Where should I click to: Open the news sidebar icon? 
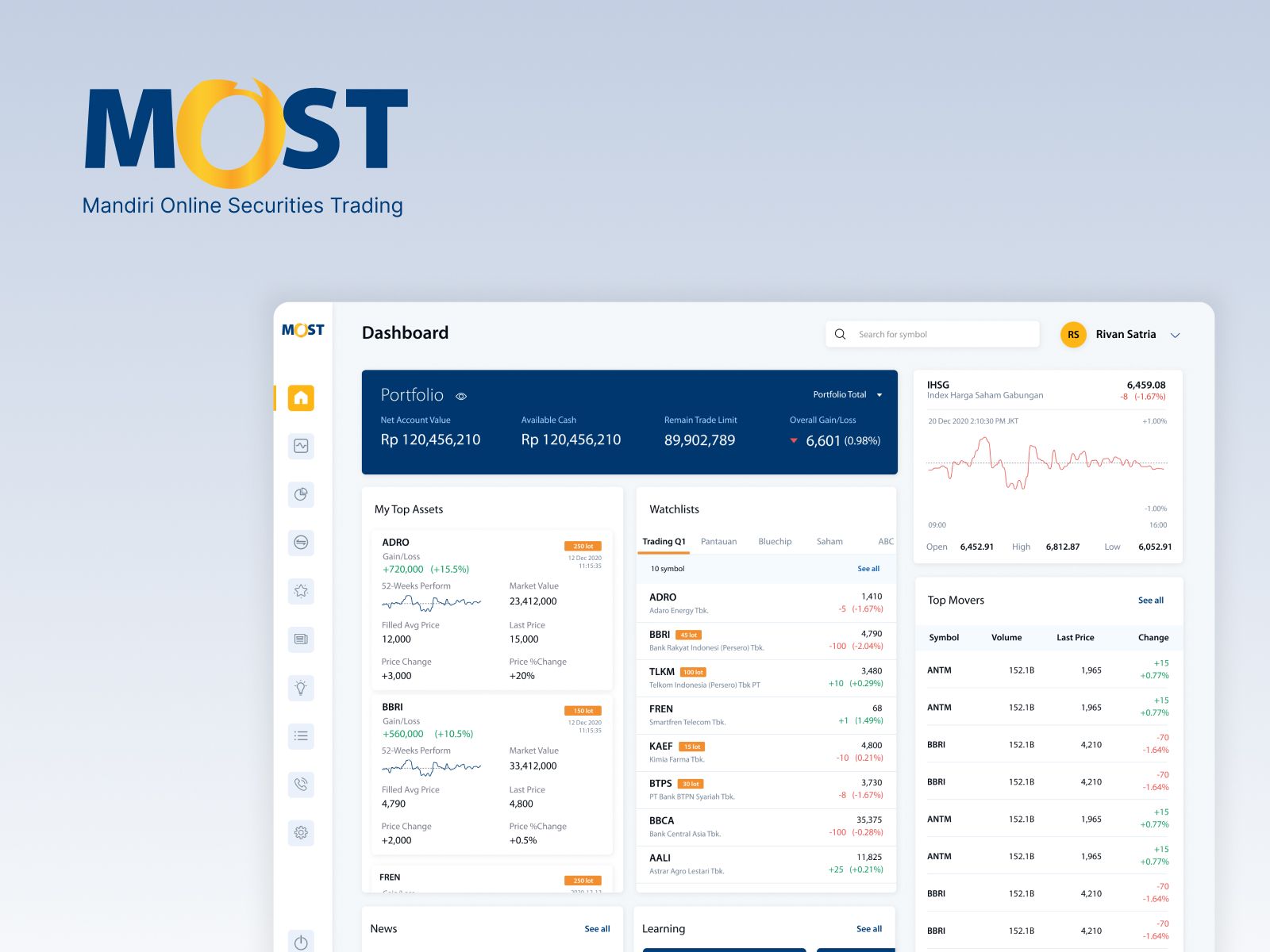pos(301,639)
